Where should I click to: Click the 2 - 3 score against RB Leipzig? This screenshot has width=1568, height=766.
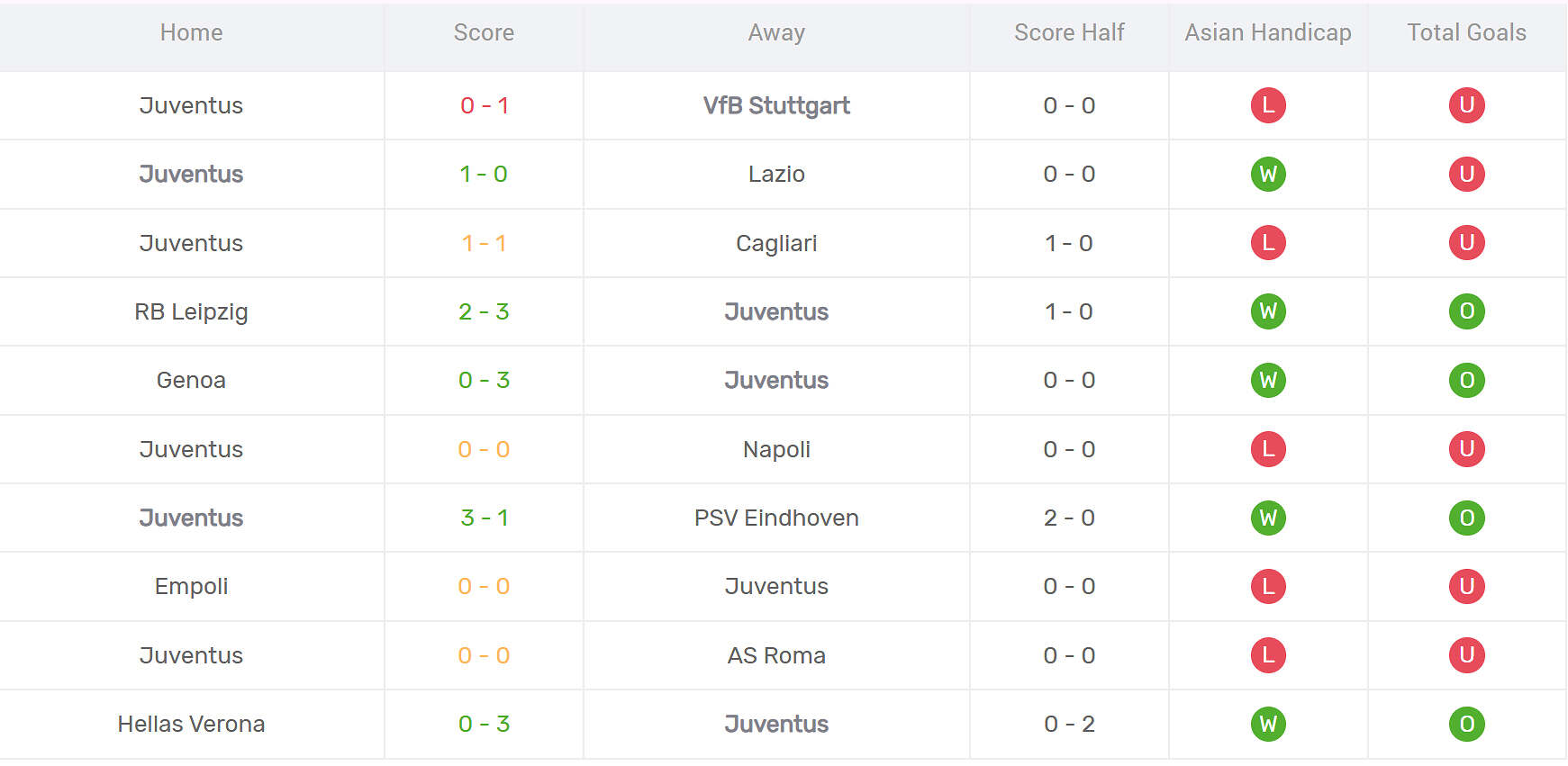(484, 311)
